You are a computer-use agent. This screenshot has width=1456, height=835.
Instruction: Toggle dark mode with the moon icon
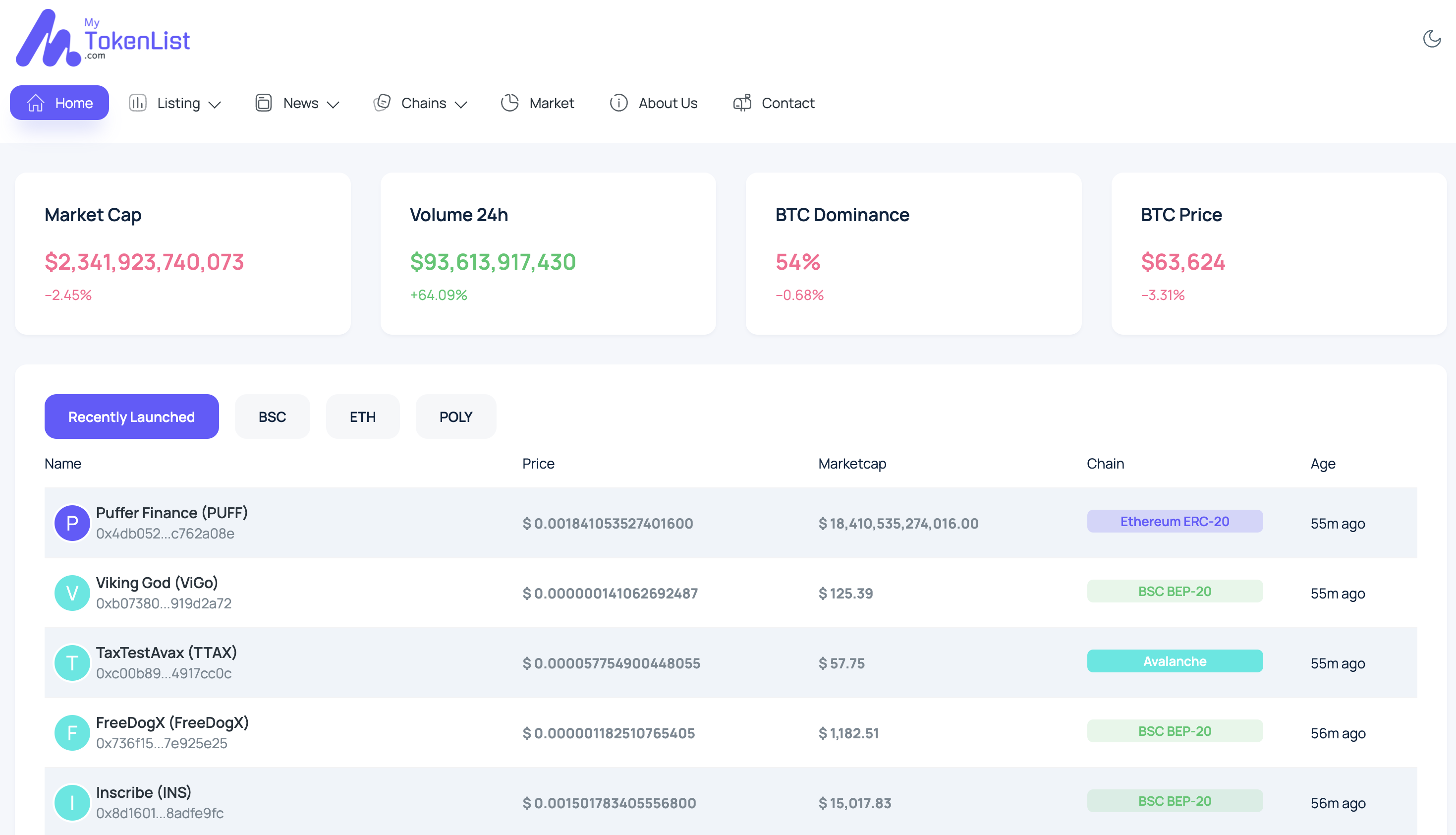pos(1433,38)
